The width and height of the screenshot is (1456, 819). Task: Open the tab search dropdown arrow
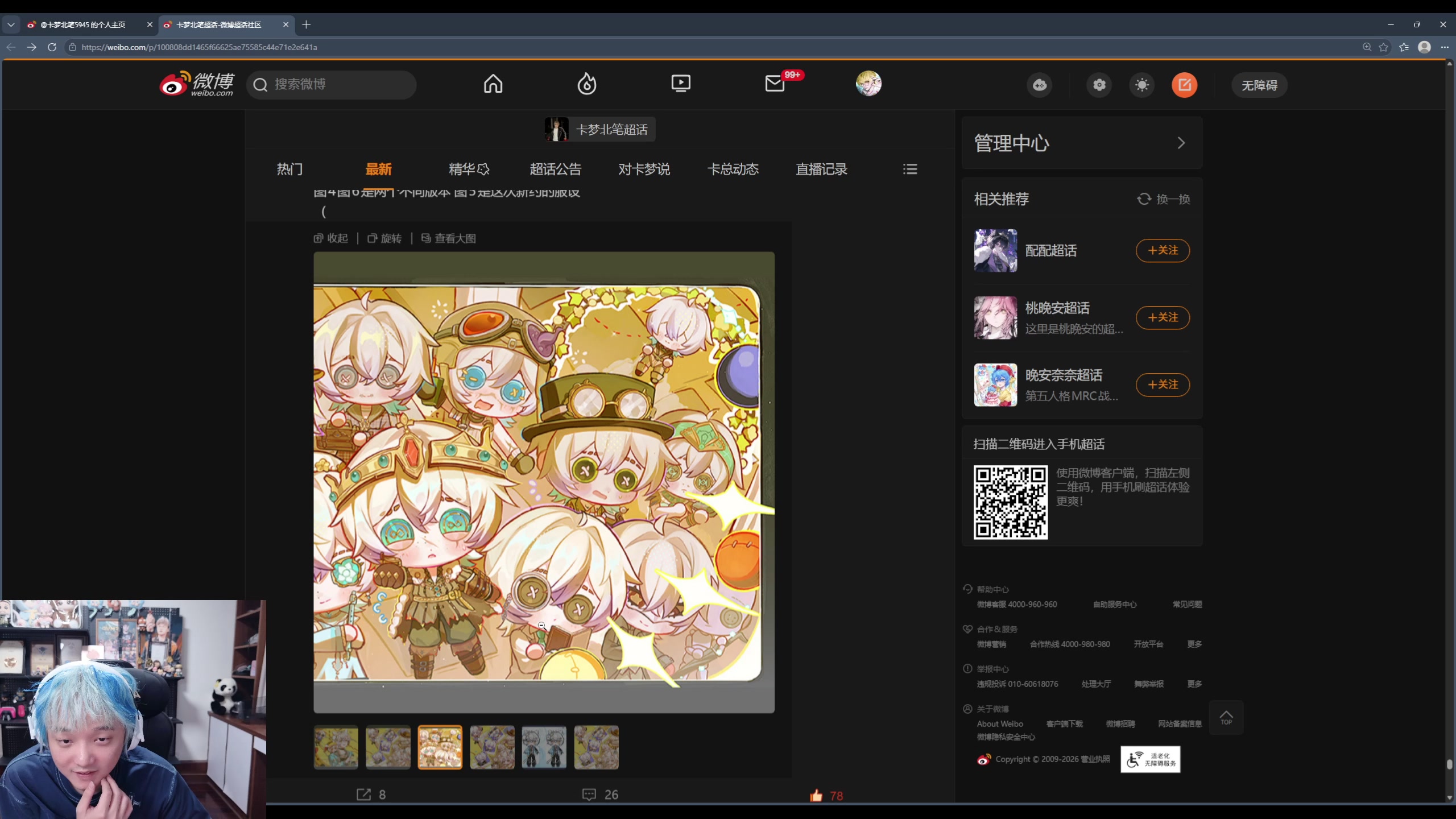point(11,24)
